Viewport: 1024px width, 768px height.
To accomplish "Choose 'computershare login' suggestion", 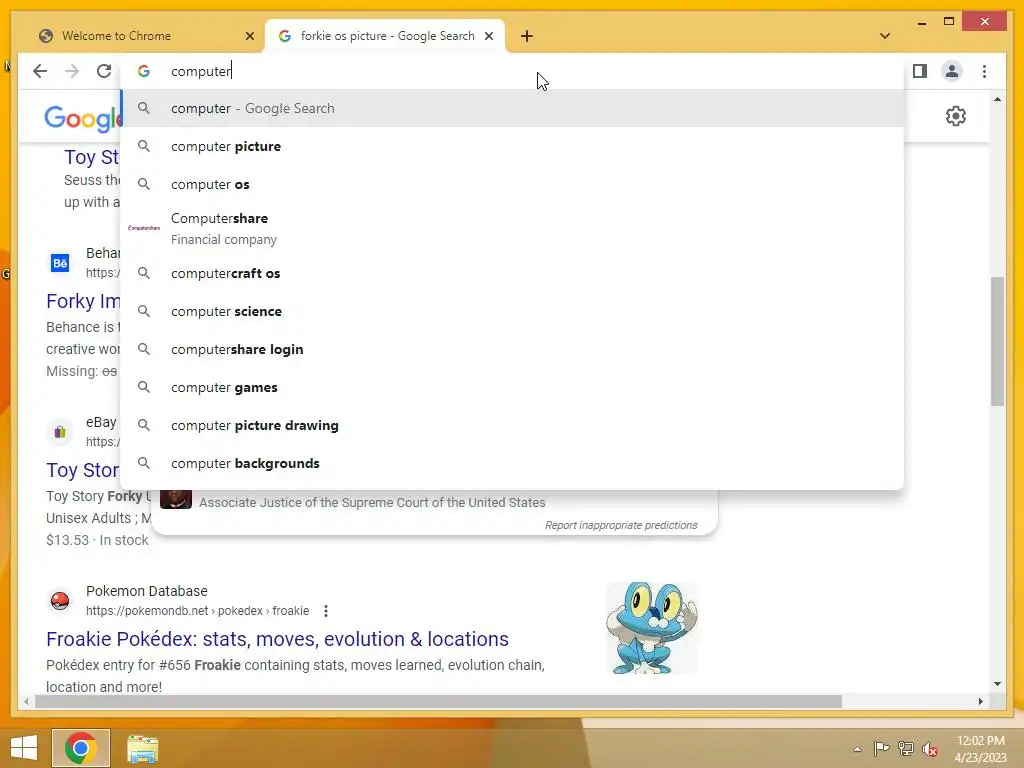I will (513, 349).
